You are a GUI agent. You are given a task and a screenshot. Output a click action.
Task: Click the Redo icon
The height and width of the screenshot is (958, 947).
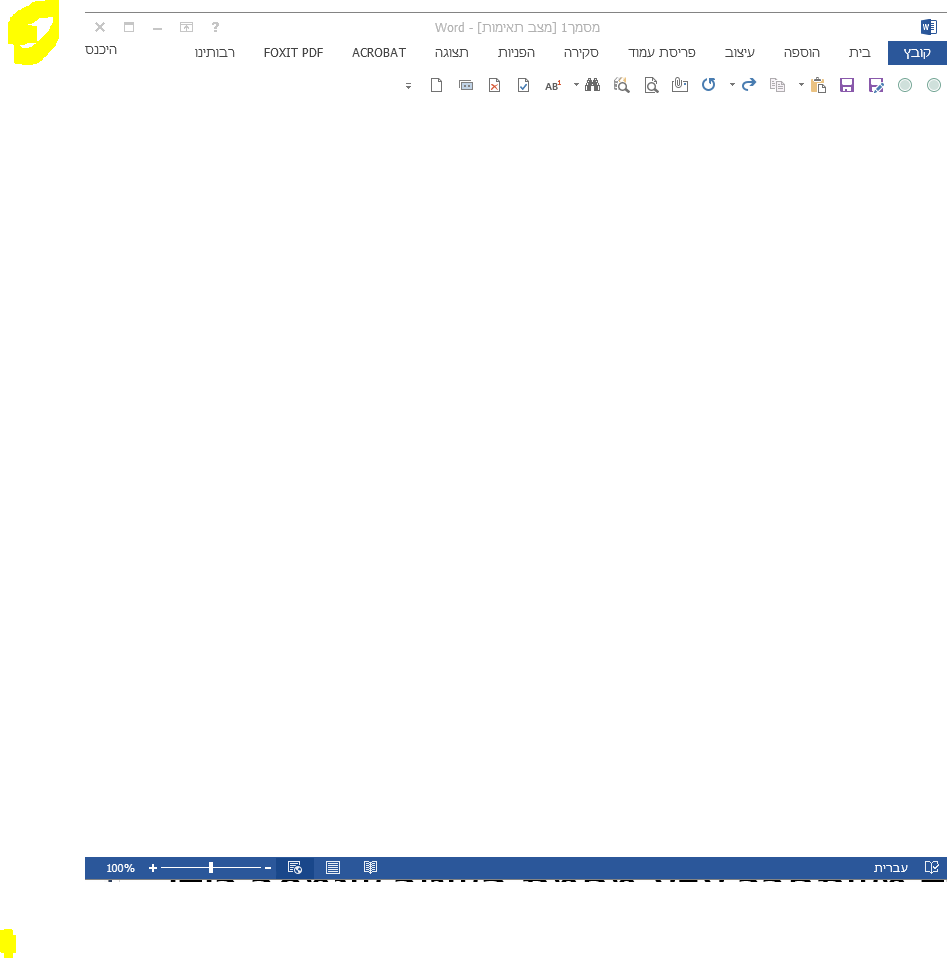tap(748, 85)
